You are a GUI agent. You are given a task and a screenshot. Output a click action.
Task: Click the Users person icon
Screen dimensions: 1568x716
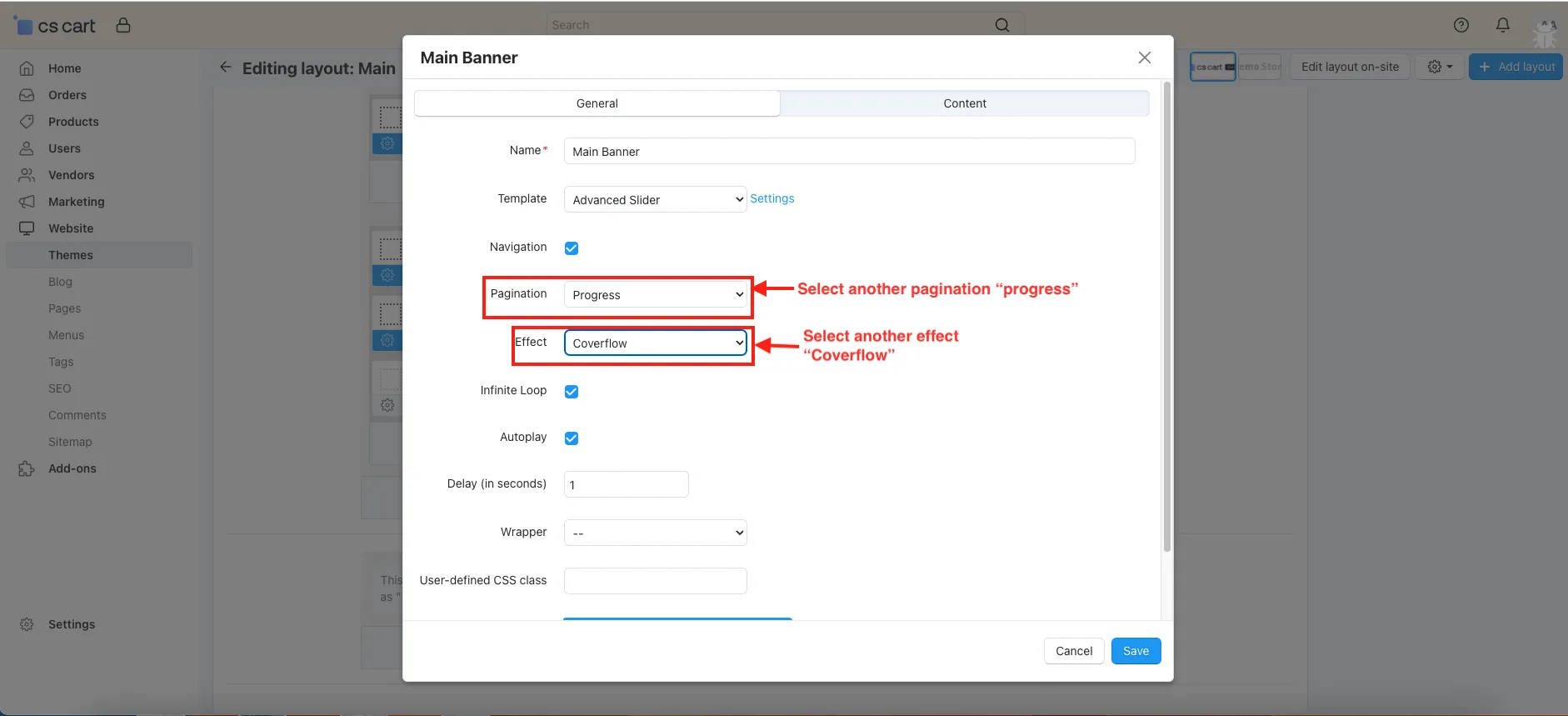27,148
